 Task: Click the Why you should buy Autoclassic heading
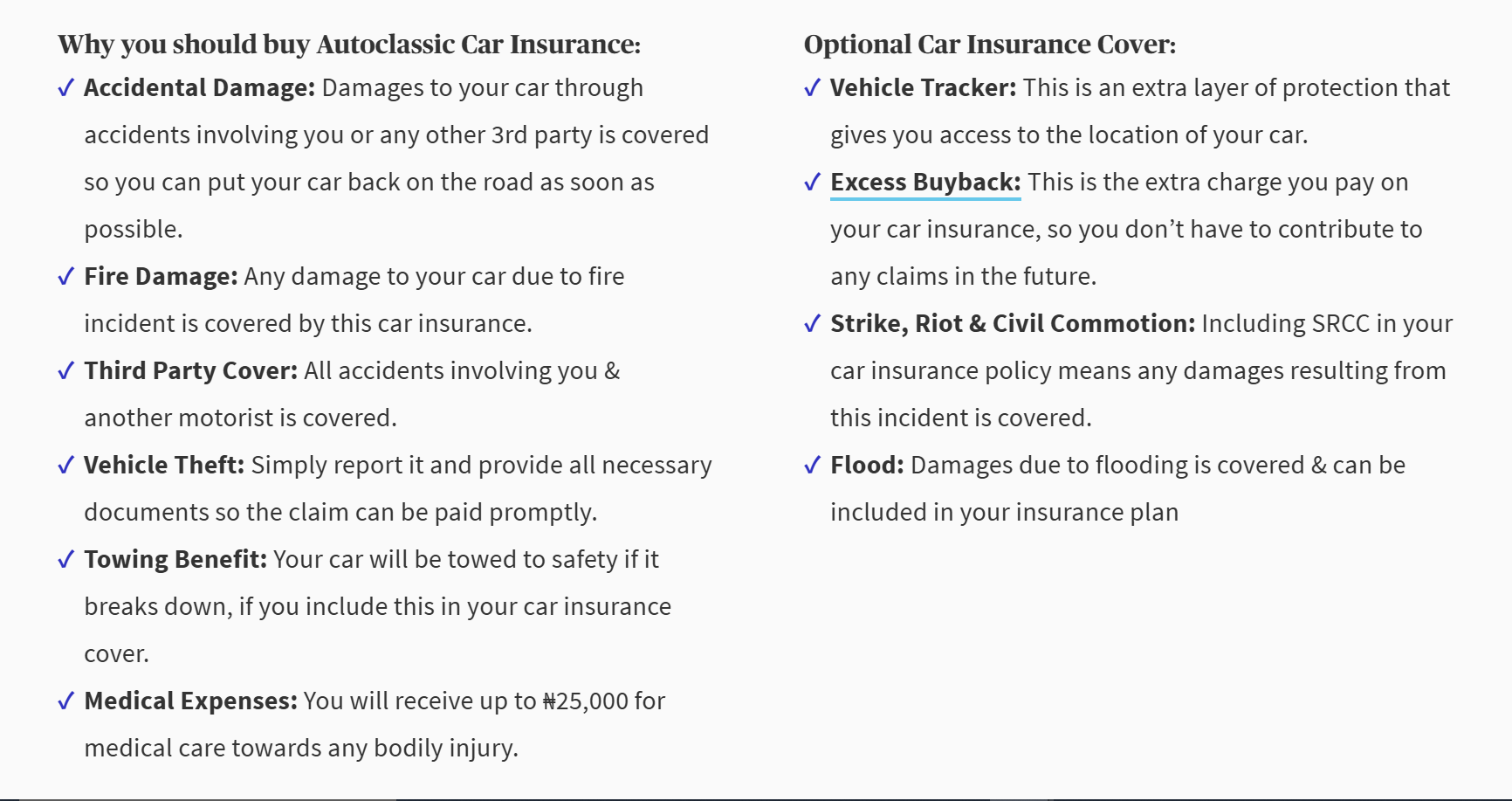click(349, 45)
